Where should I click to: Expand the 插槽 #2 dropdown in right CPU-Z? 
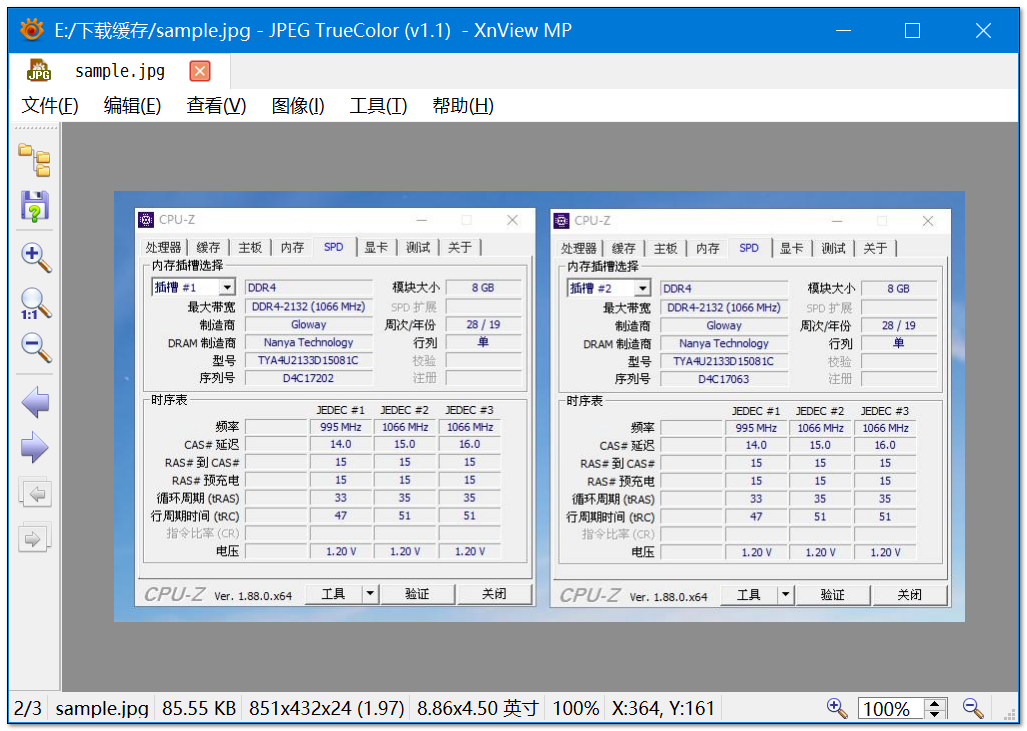point(641,288)
